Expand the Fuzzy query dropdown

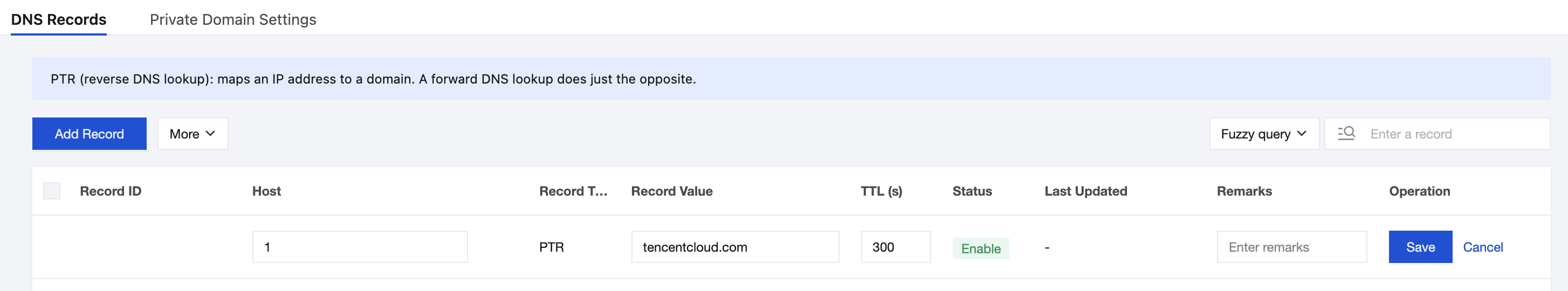[1263, 134]
